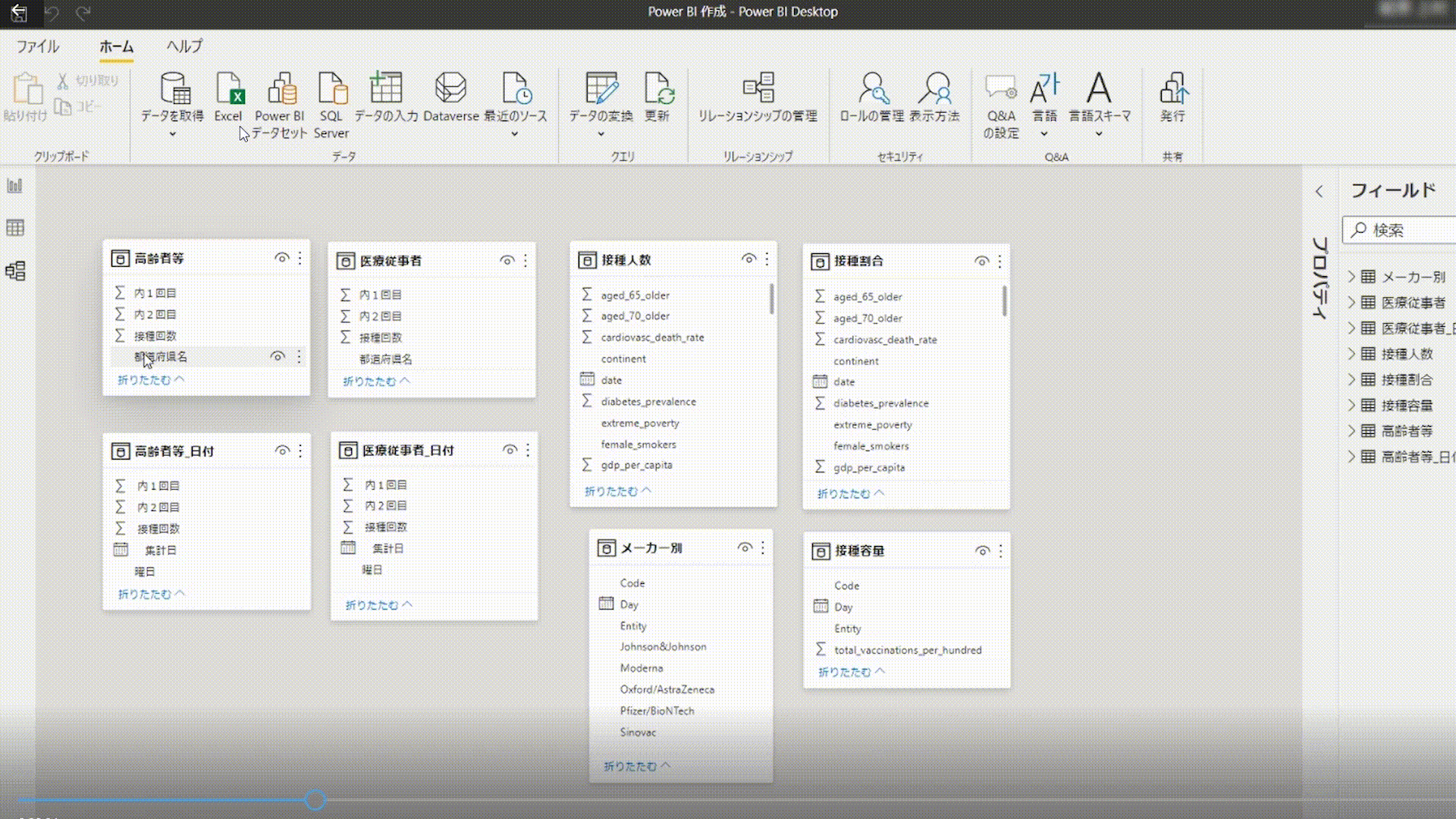This screenshot has height=819, width=1456.
Task: Click the video progress slider handle
Action: [315, 799]
